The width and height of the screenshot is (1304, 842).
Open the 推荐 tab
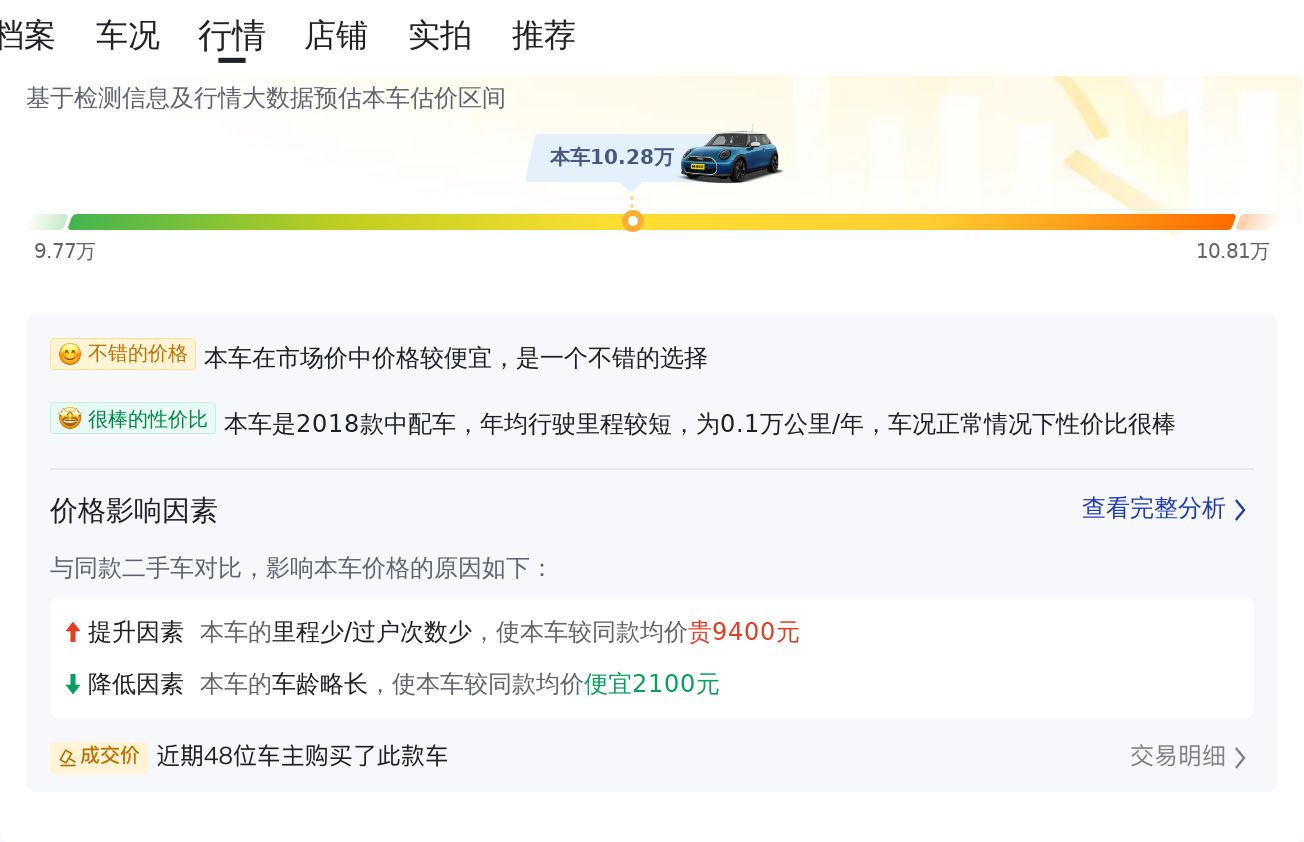[x=544, y=36]
